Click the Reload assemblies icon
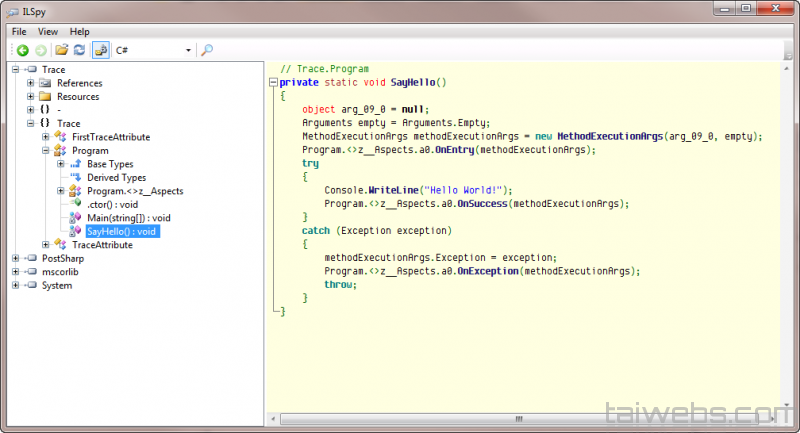Image resolution: width=800 pixels, height=433 pixels. click(79, 50)
